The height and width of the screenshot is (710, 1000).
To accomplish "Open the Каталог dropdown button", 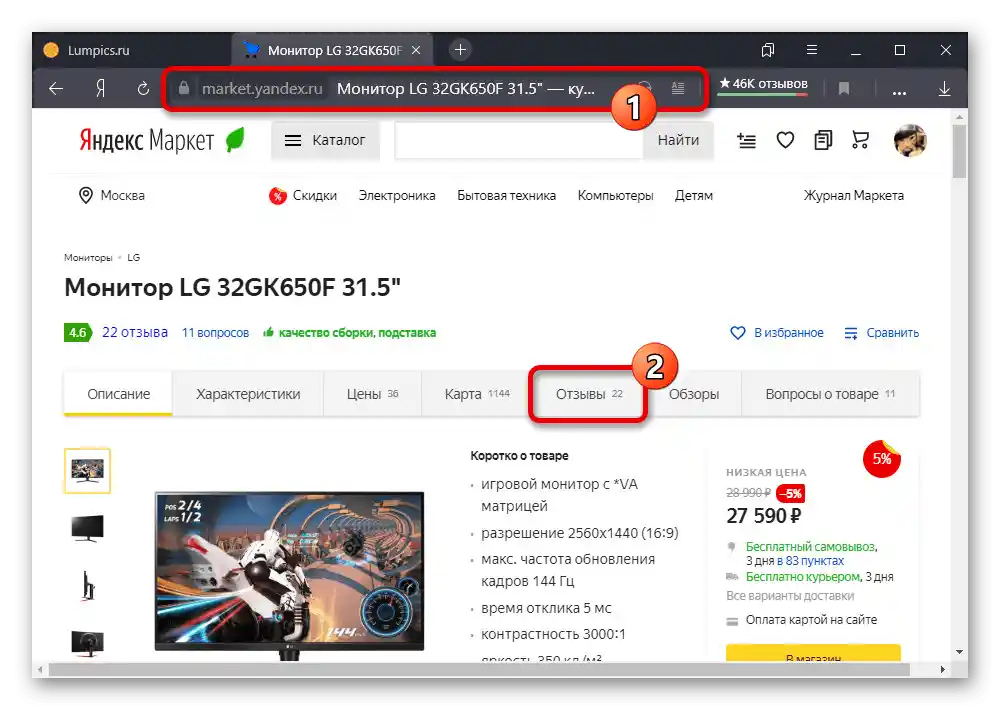I will pos(325,140).
